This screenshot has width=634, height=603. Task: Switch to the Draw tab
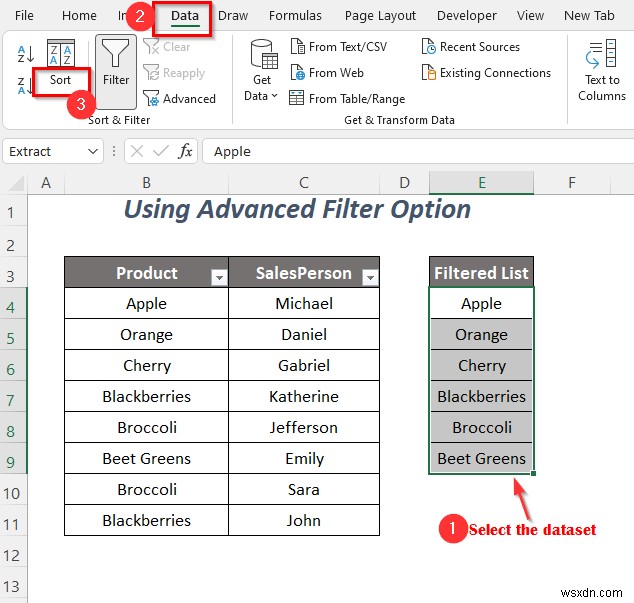coord(233,16)
